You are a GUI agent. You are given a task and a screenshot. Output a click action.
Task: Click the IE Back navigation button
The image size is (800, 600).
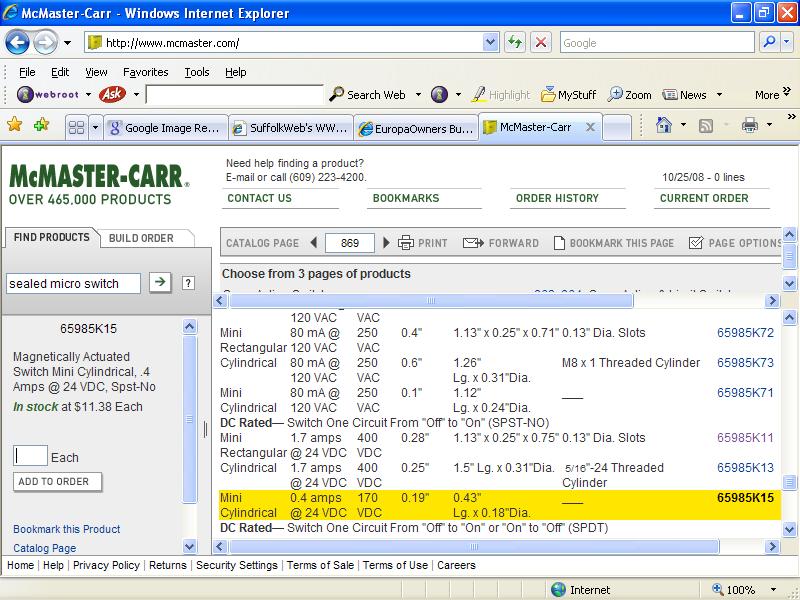pyautogui.click(x=18, y=43)
